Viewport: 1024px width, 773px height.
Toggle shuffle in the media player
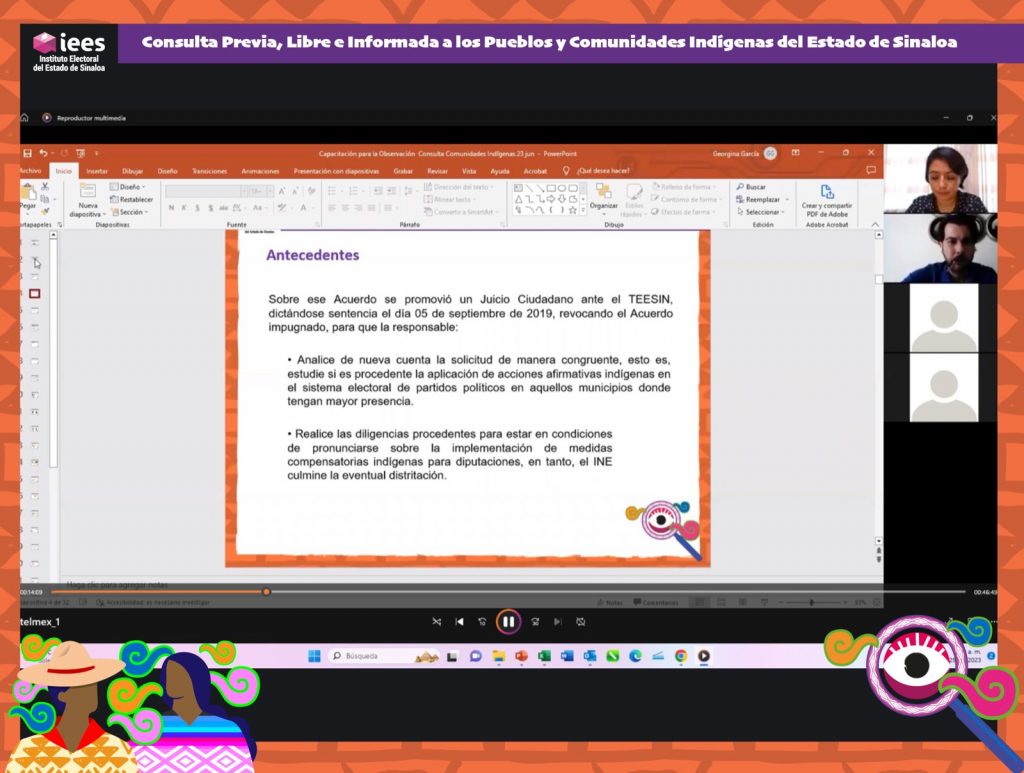click(436, 622)
